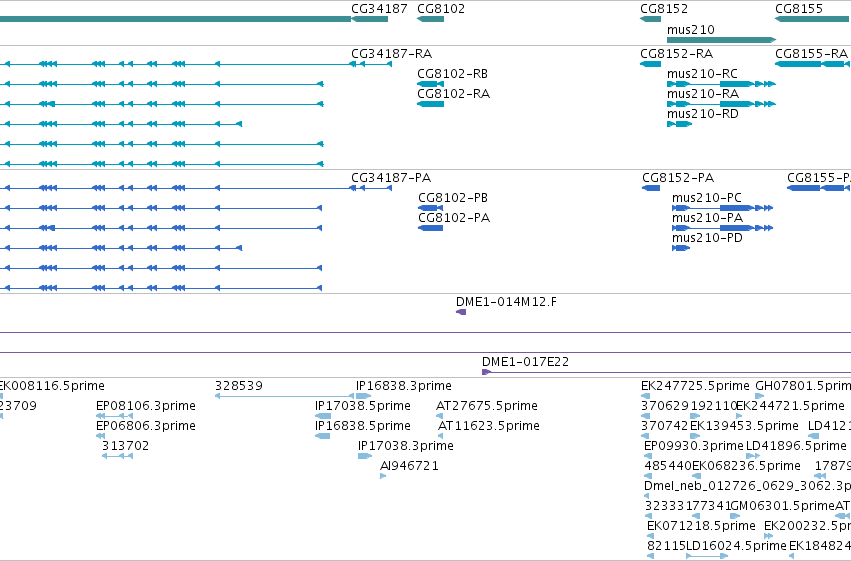Select the mus210-RD transcript
851x561 pixels.
pos(679,124)
